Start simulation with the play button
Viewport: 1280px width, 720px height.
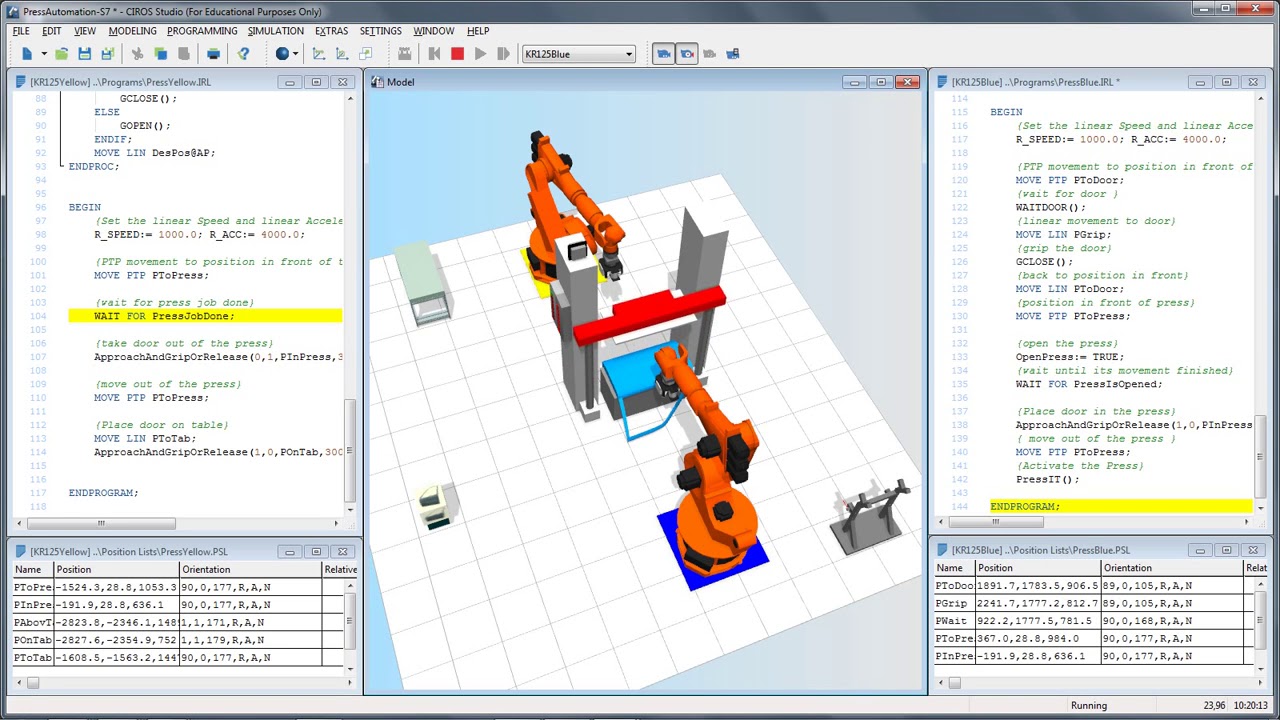pos(480,54)
